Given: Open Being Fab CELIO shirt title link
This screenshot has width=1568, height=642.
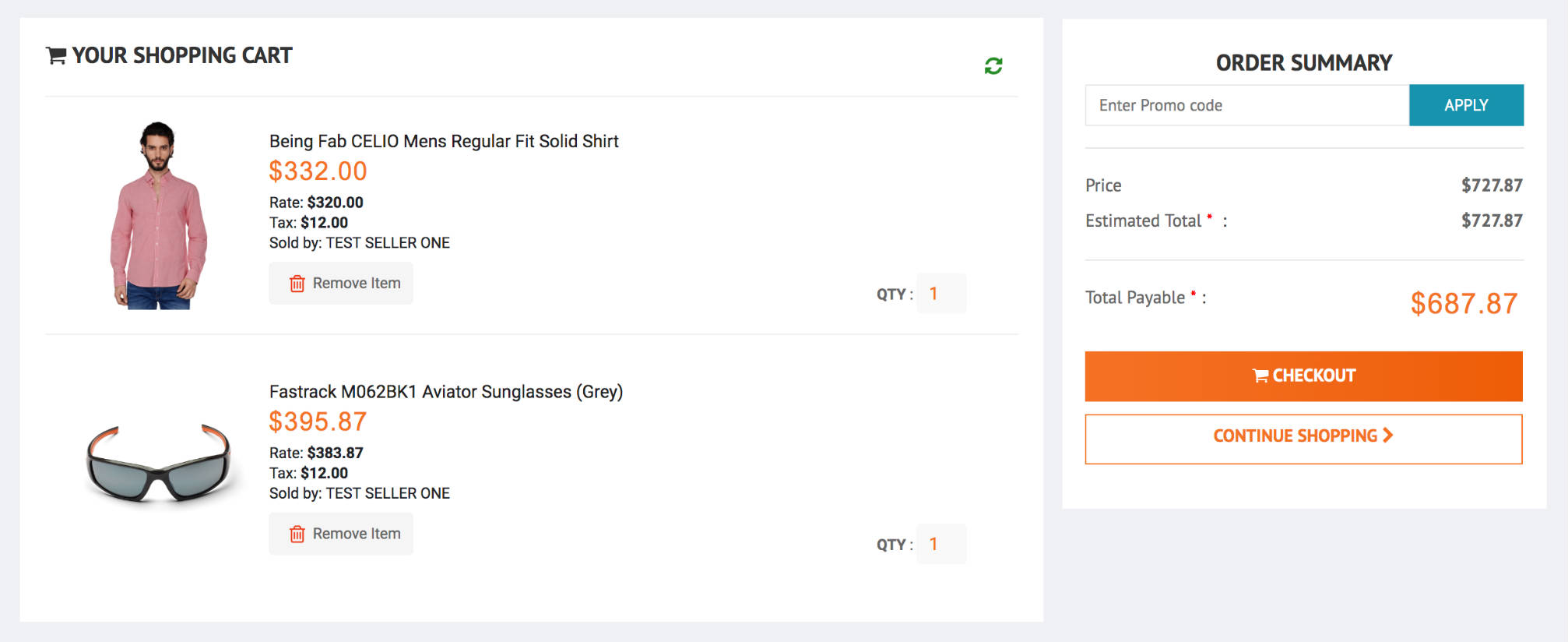Looking at the screenshot, I should pos(443,141).
